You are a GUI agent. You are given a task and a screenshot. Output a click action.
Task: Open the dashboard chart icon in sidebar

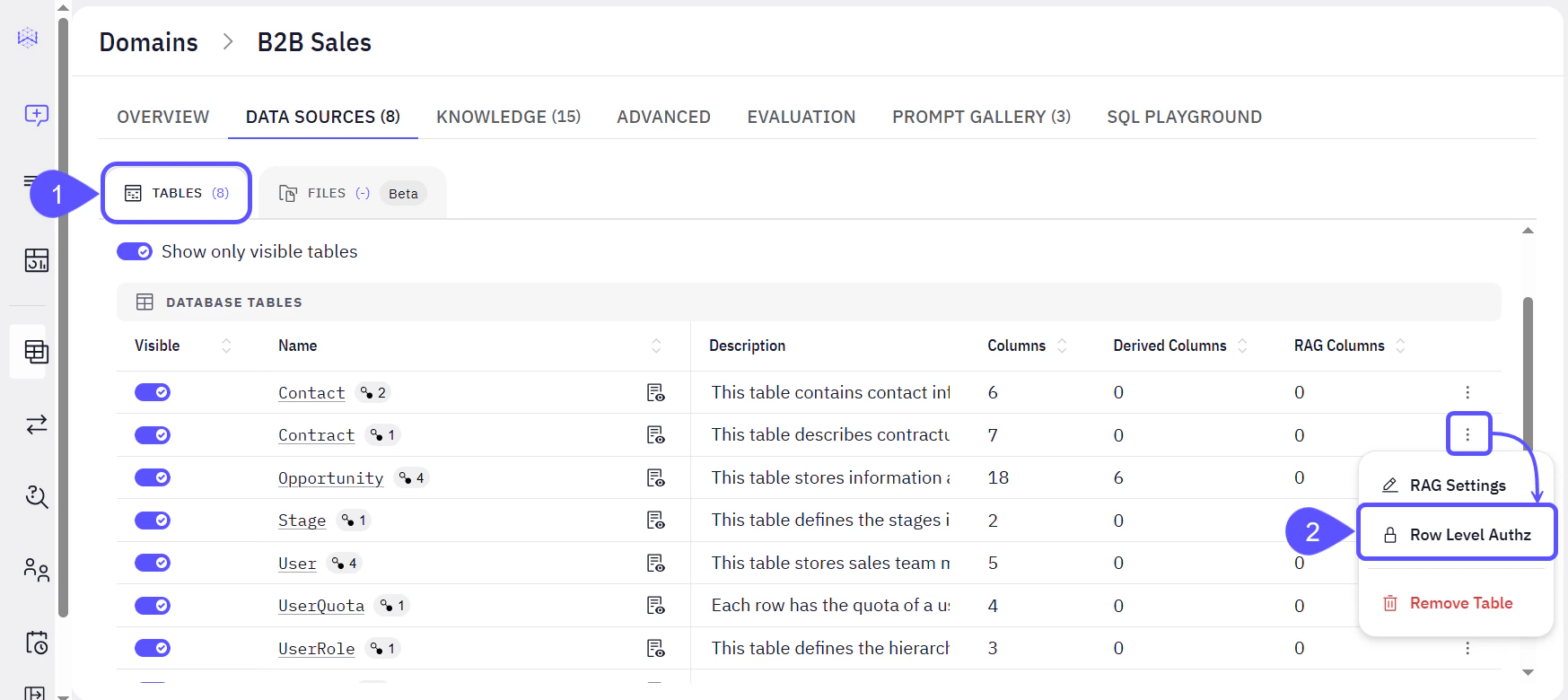tap(36, 260)
